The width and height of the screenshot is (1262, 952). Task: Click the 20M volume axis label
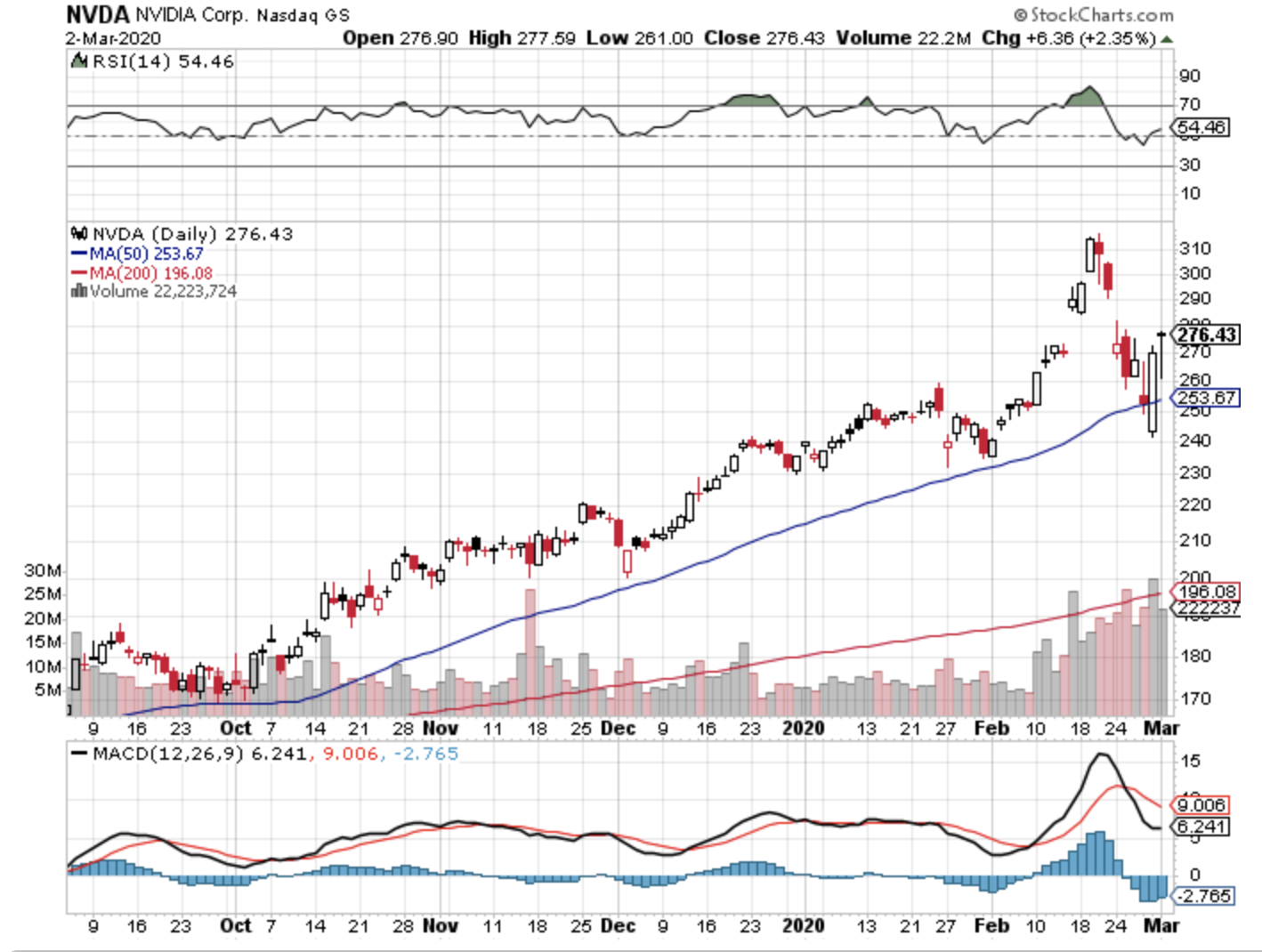coord(43,618)
